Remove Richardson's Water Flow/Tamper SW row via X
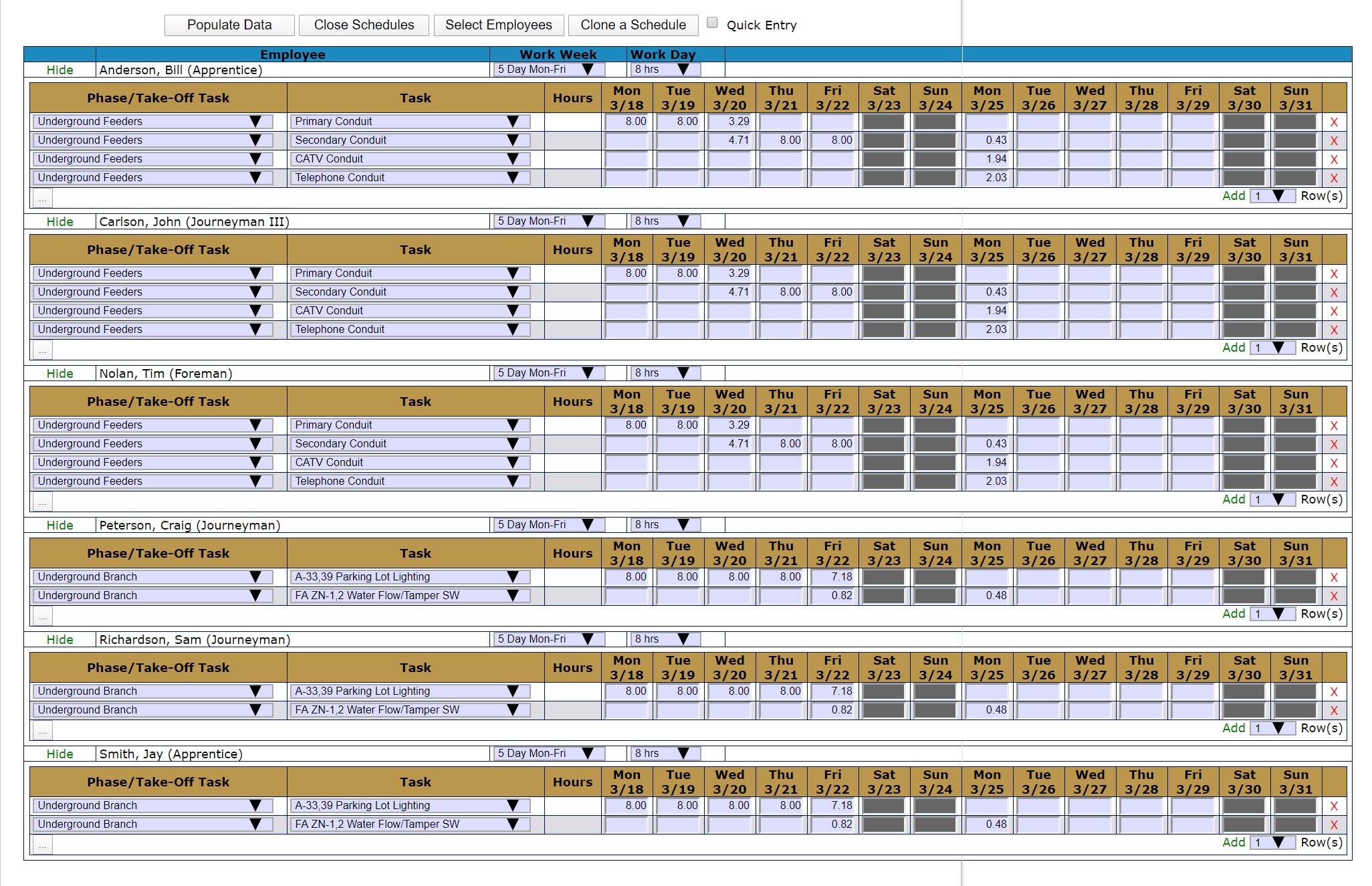Image resolution: width=1372 pixels, height=886 pixels. 1334,710
